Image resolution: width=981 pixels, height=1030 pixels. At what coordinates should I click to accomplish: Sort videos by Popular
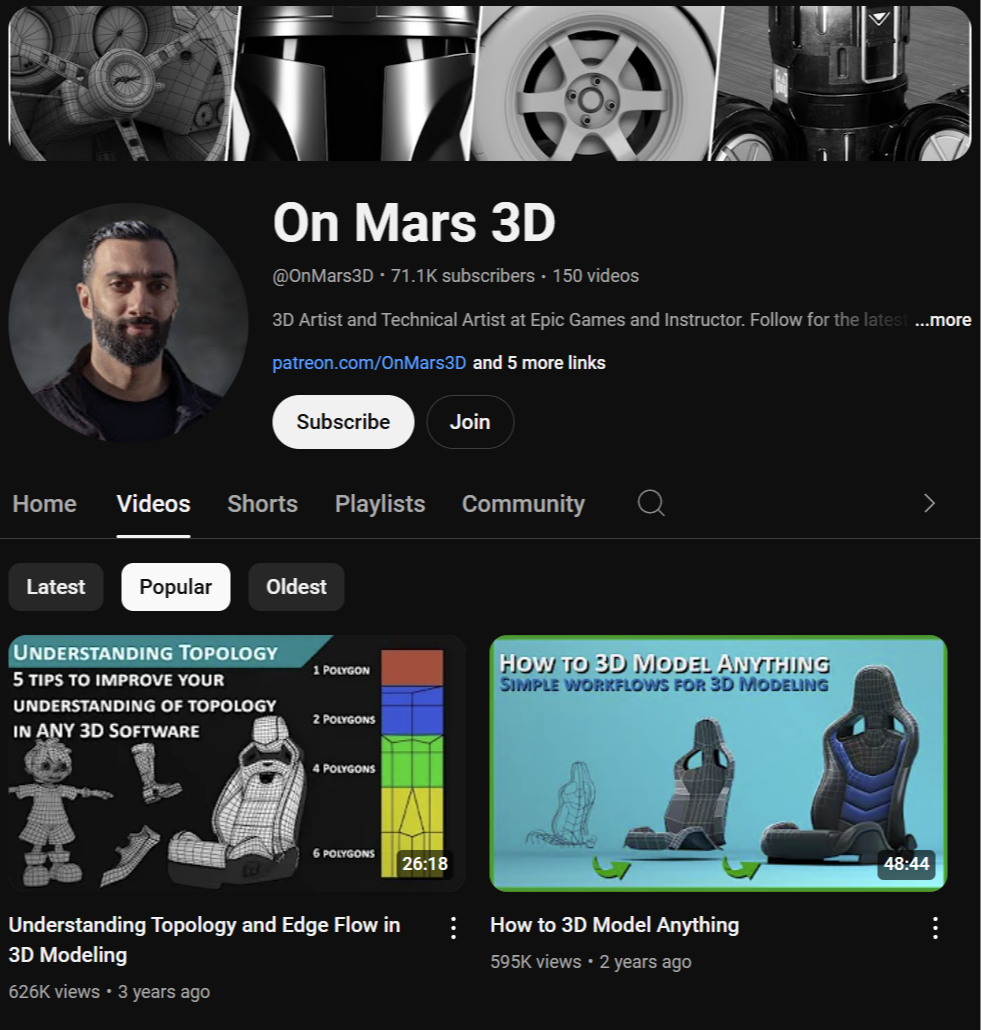click(175, 587)
